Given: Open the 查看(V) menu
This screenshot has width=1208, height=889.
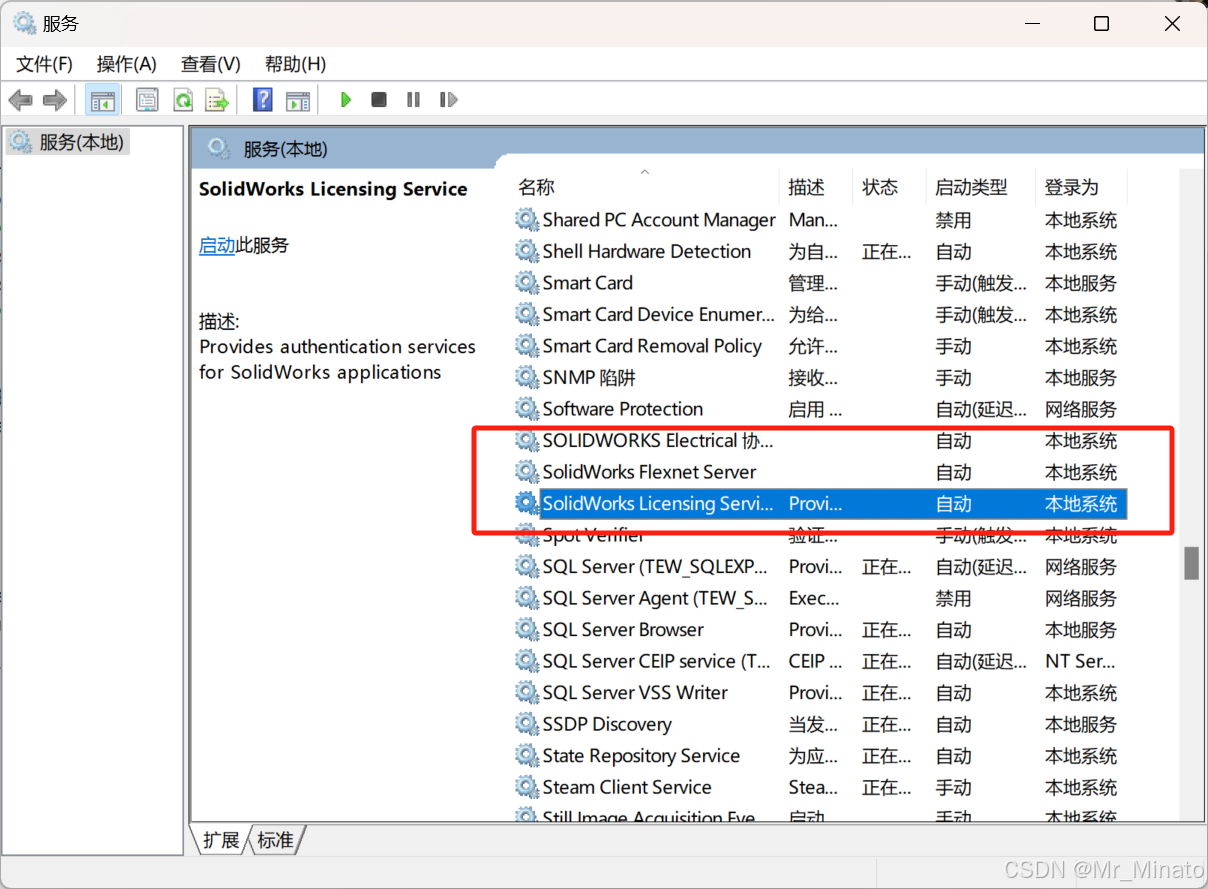Looking at the screenshot, I should [x=210, y=64].
